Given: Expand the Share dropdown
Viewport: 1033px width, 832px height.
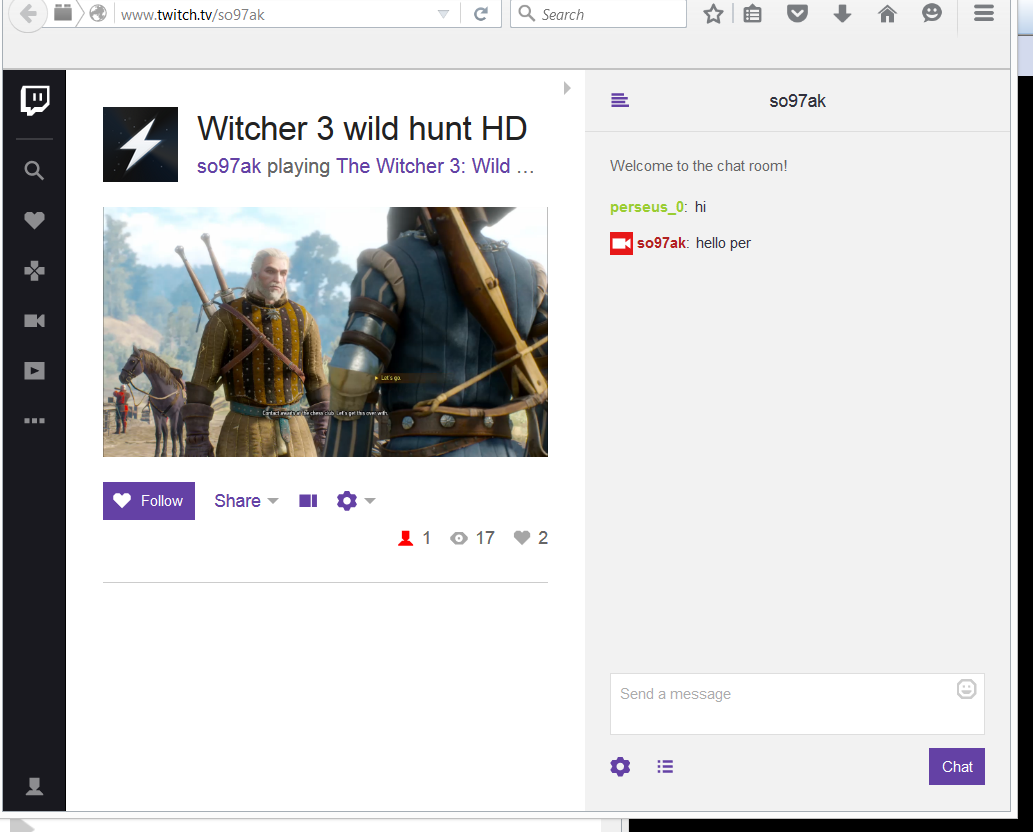Looking at the screenshot, I should tap(246, 501).
